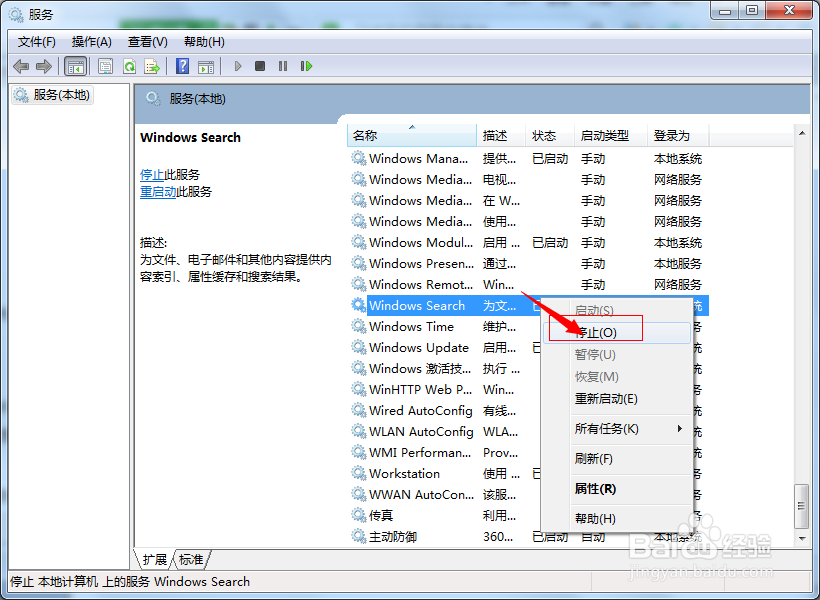Click the start service toolbar icon

237,66
